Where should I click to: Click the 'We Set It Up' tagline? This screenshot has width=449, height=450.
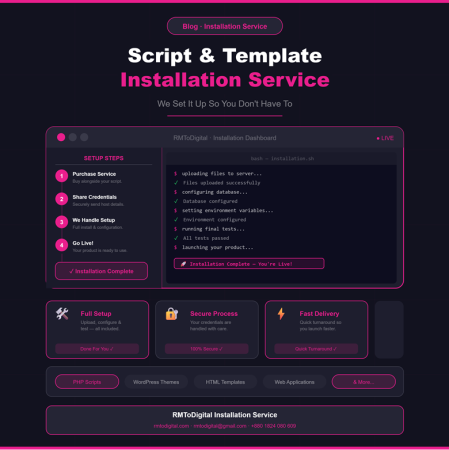[x=225, y=104]
